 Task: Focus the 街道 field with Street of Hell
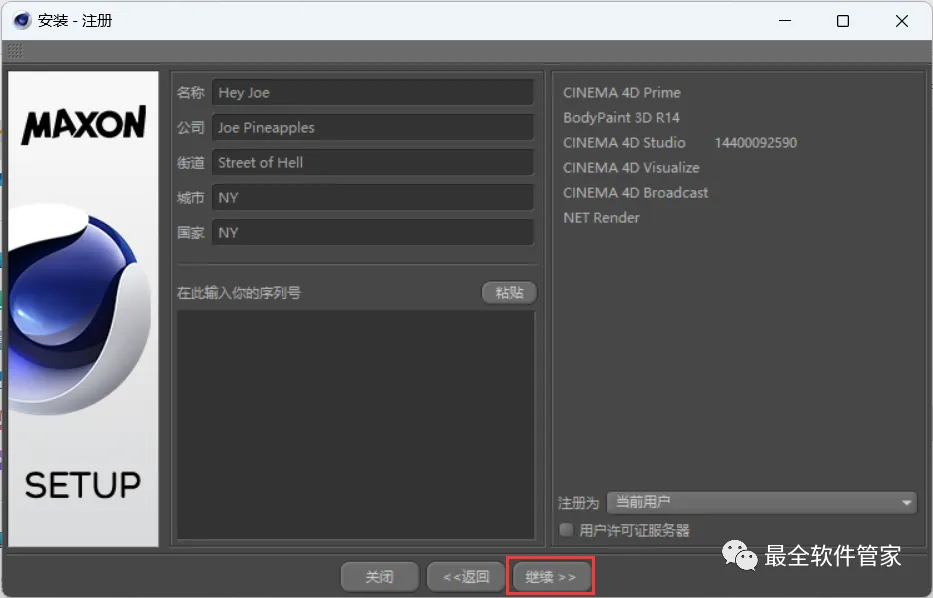pyautogui.click(x=372, y=162)
